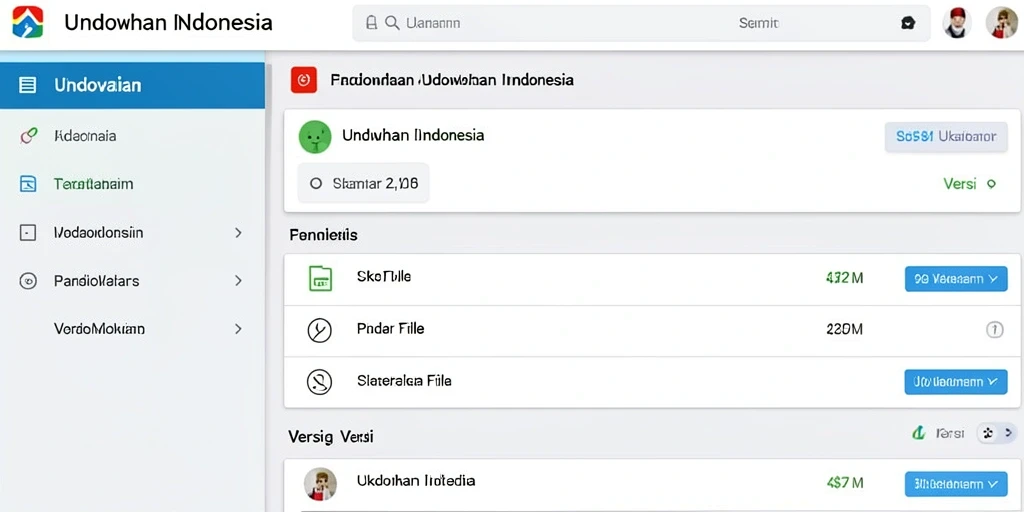Click the avatar thumbnail for Ukdorhan Irotedia

click(x=320, y=484)
